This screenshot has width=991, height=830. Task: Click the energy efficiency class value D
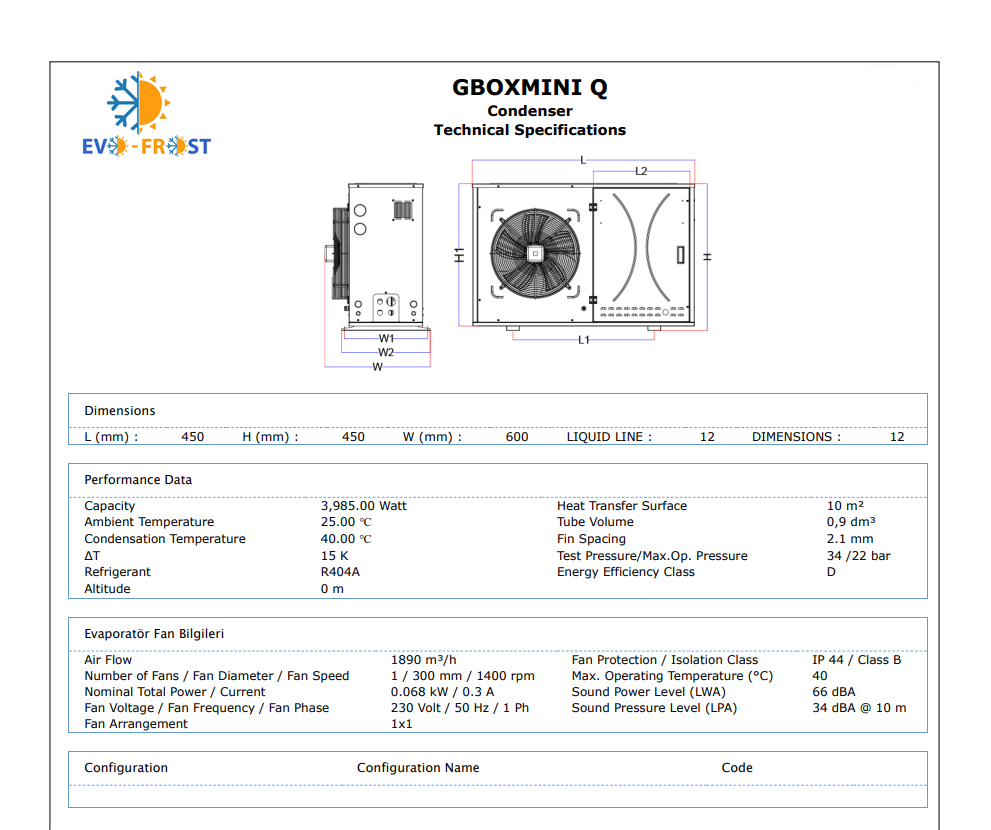[x=831, y=572]
